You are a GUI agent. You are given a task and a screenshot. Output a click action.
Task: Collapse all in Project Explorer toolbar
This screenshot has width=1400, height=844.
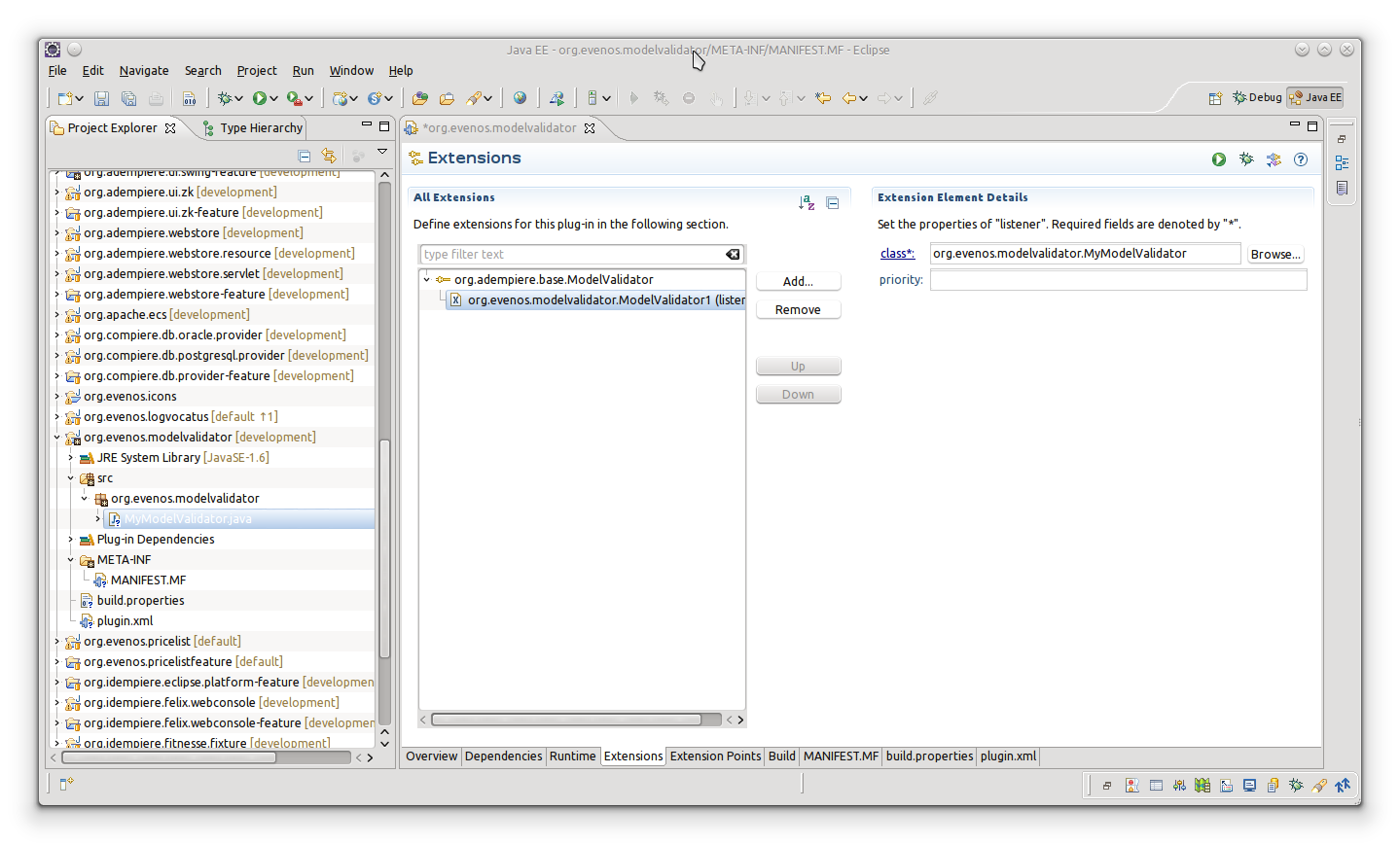point(305,157)
